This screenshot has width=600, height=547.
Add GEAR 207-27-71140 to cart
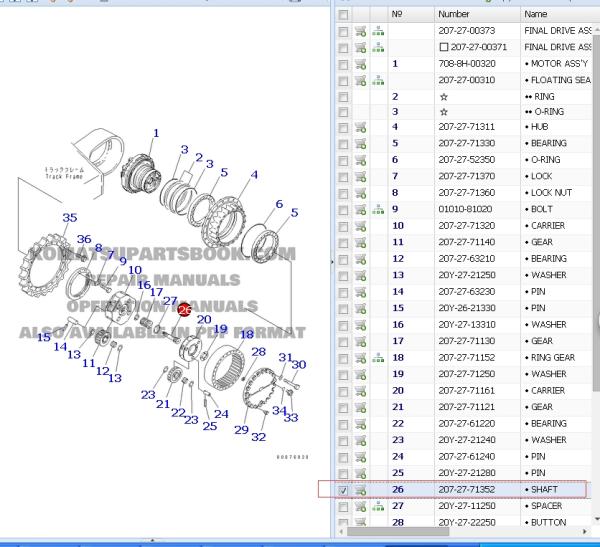coord(360,242)
